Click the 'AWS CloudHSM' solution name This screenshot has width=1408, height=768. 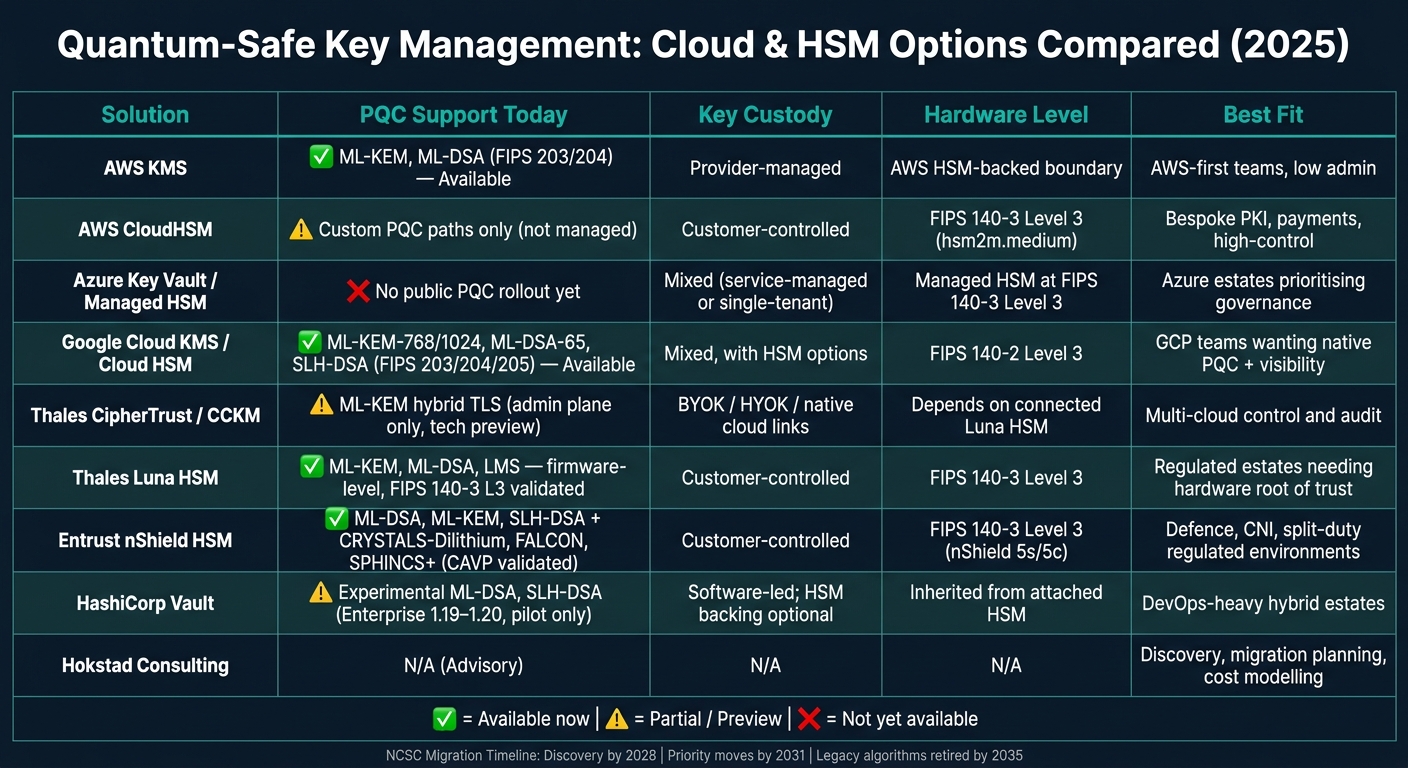point(145,229)
